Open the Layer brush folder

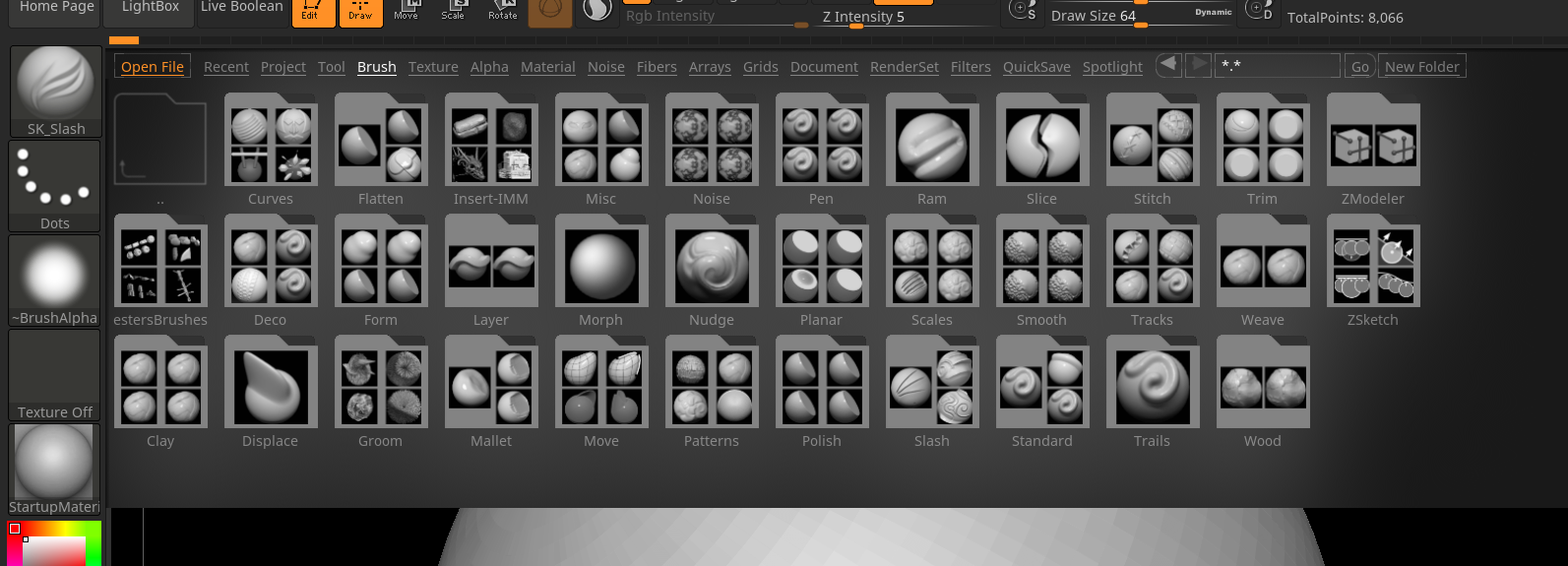[x=491, y=262]
